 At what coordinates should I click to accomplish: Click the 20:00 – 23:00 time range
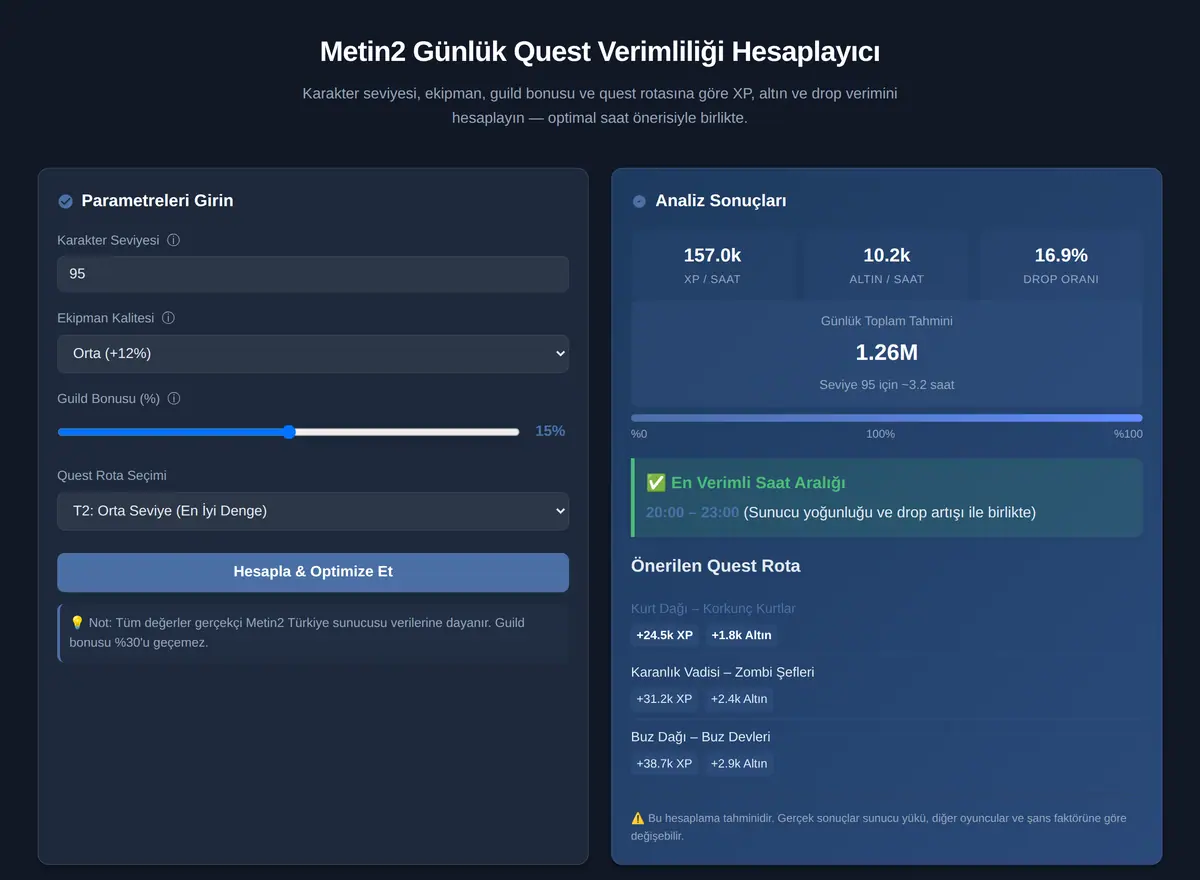point(692,512)
